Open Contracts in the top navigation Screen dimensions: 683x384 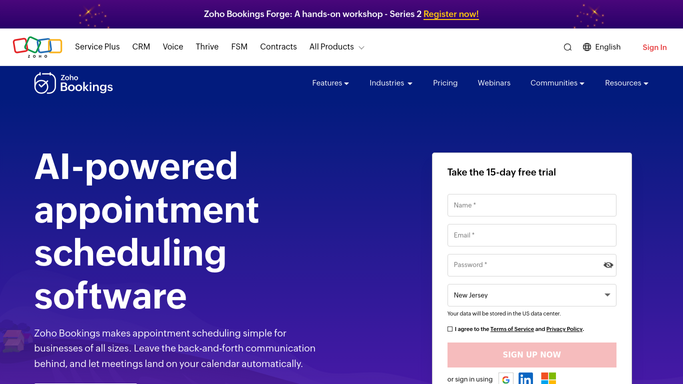[x=278, y=47]
